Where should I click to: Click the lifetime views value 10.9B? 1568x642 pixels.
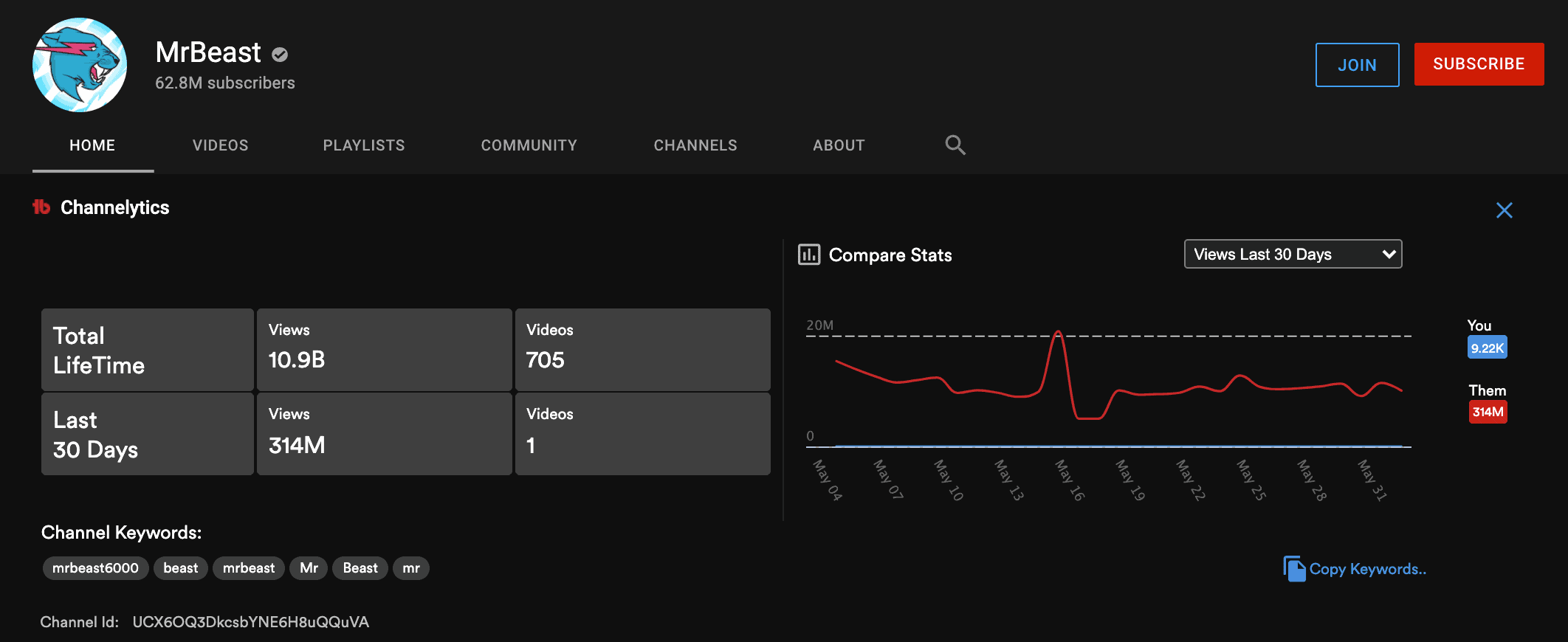(297, 360)
